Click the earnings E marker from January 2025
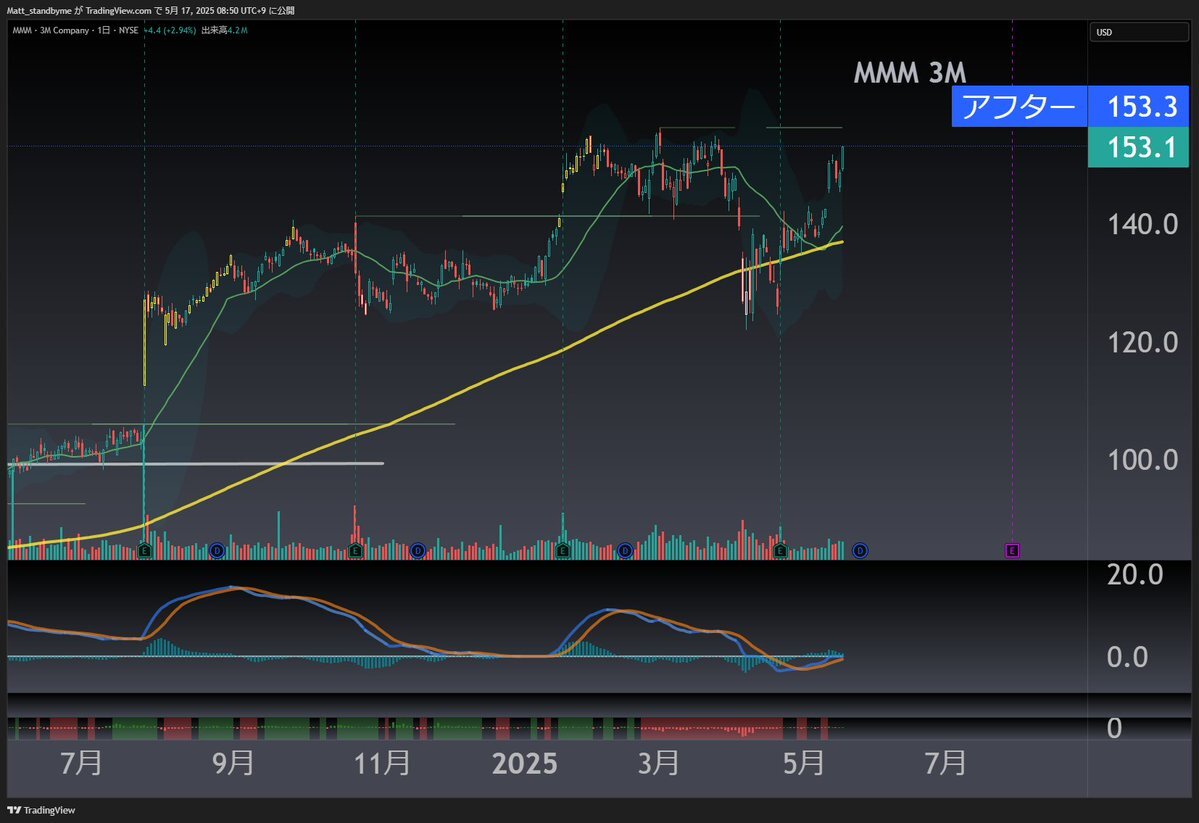Screen dimensions: 1199x823 tap(563, 550)
